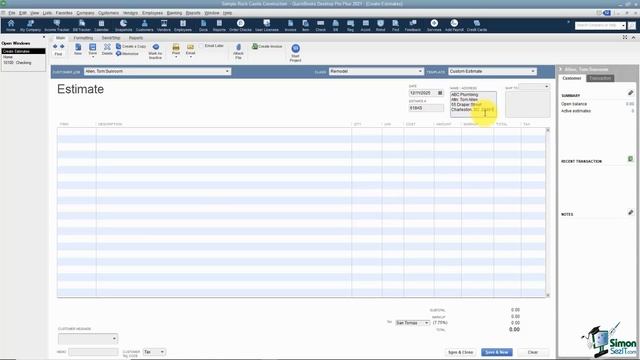640x360 pixels.
Task: Click the Estimate number field
Action: coord(426,108)
